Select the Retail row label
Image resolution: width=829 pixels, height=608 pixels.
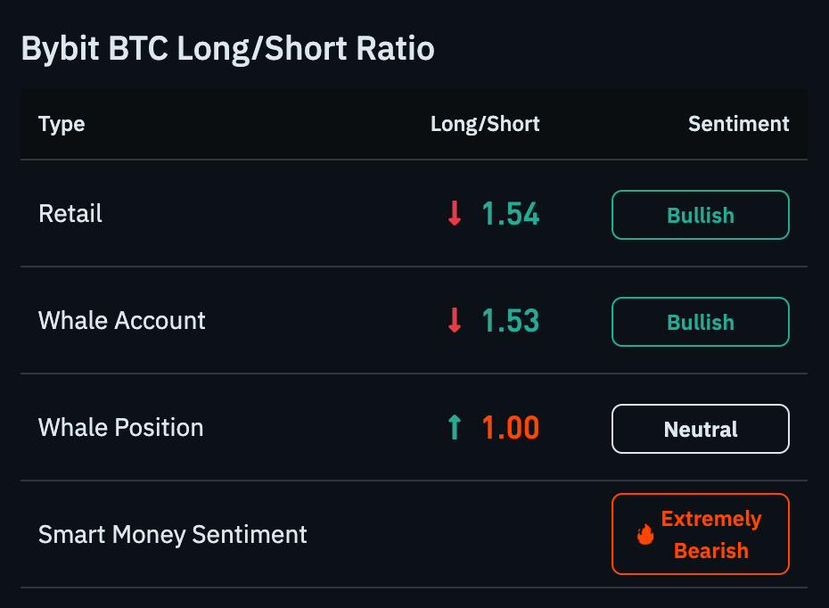click(70, 214)
